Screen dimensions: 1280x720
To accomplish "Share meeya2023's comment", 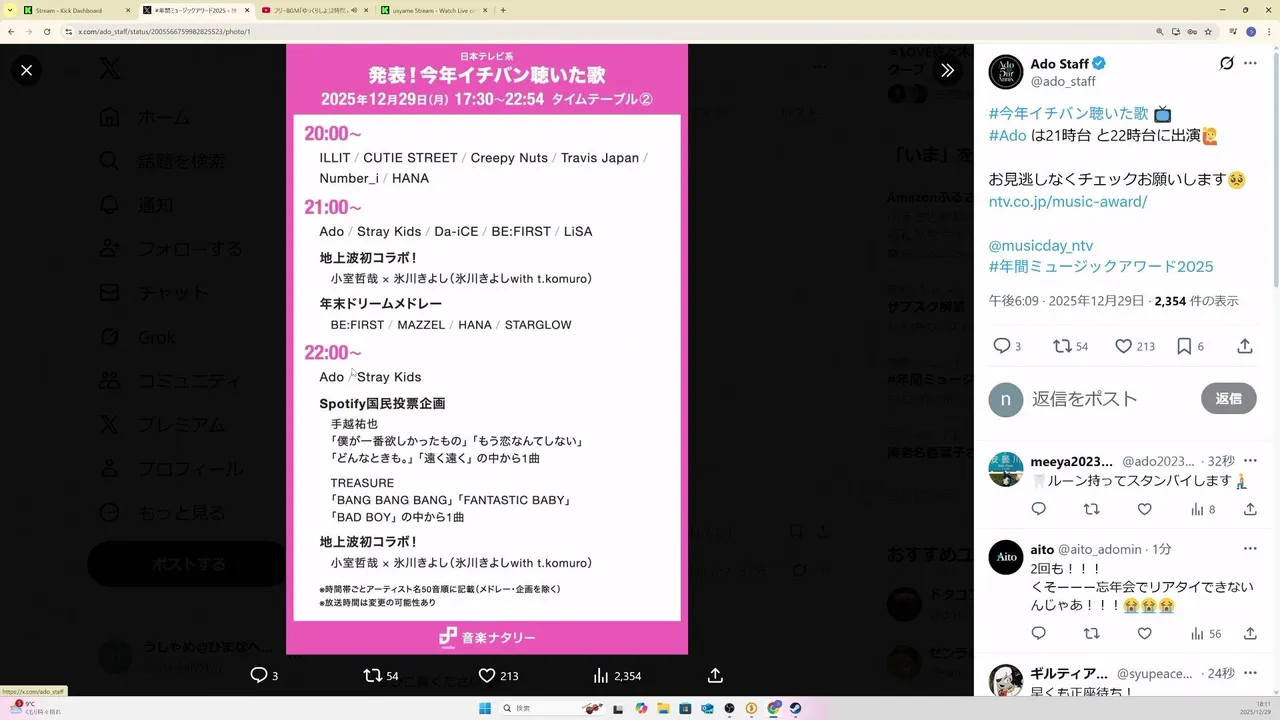I will pyautogui.click(x=1250, y=509).
